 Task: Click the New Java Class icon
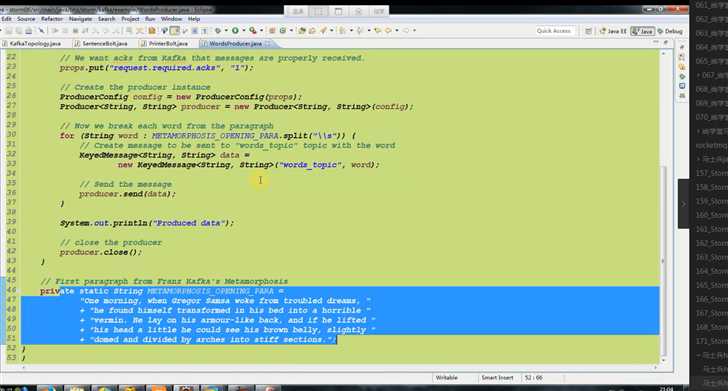pos(282,31)
